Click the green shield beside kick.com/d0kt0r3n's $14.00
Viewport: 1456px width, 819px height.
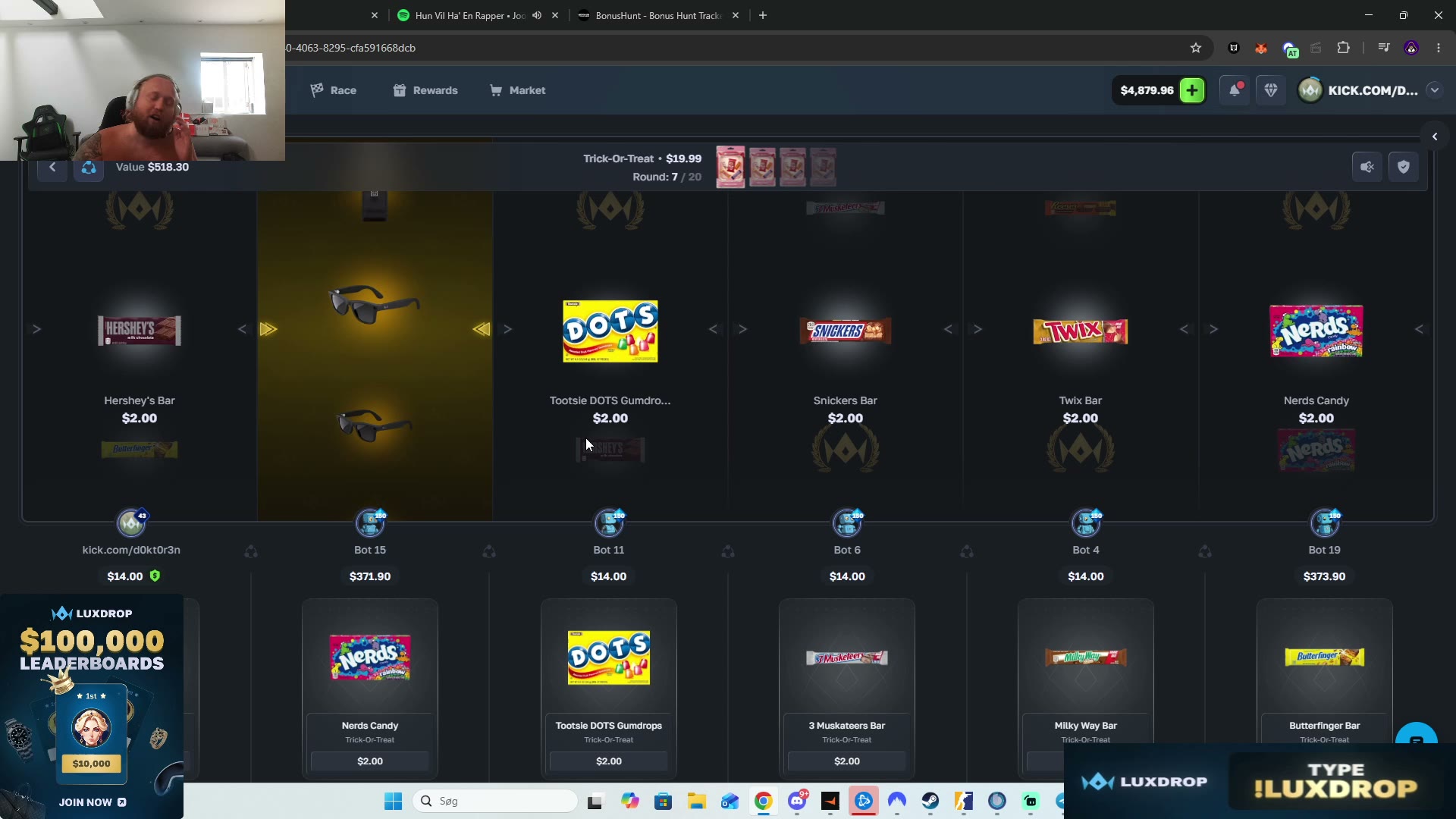155,576
